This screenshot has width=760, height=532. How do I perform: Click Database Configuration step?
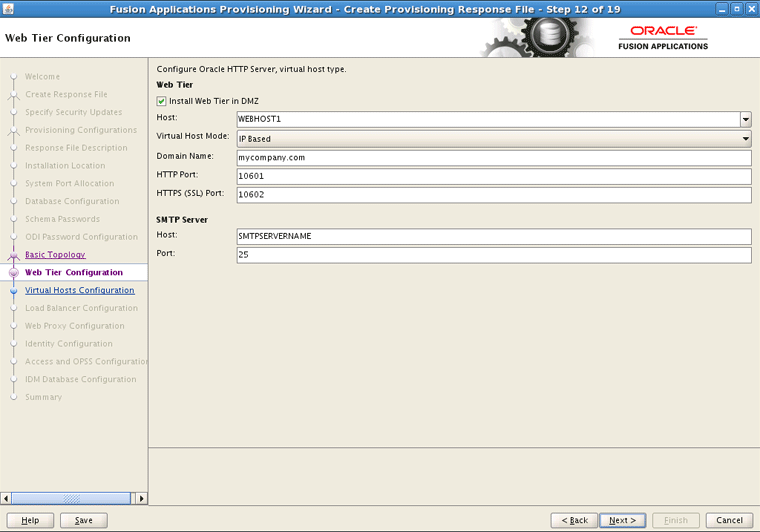click(x=72, y=201)
